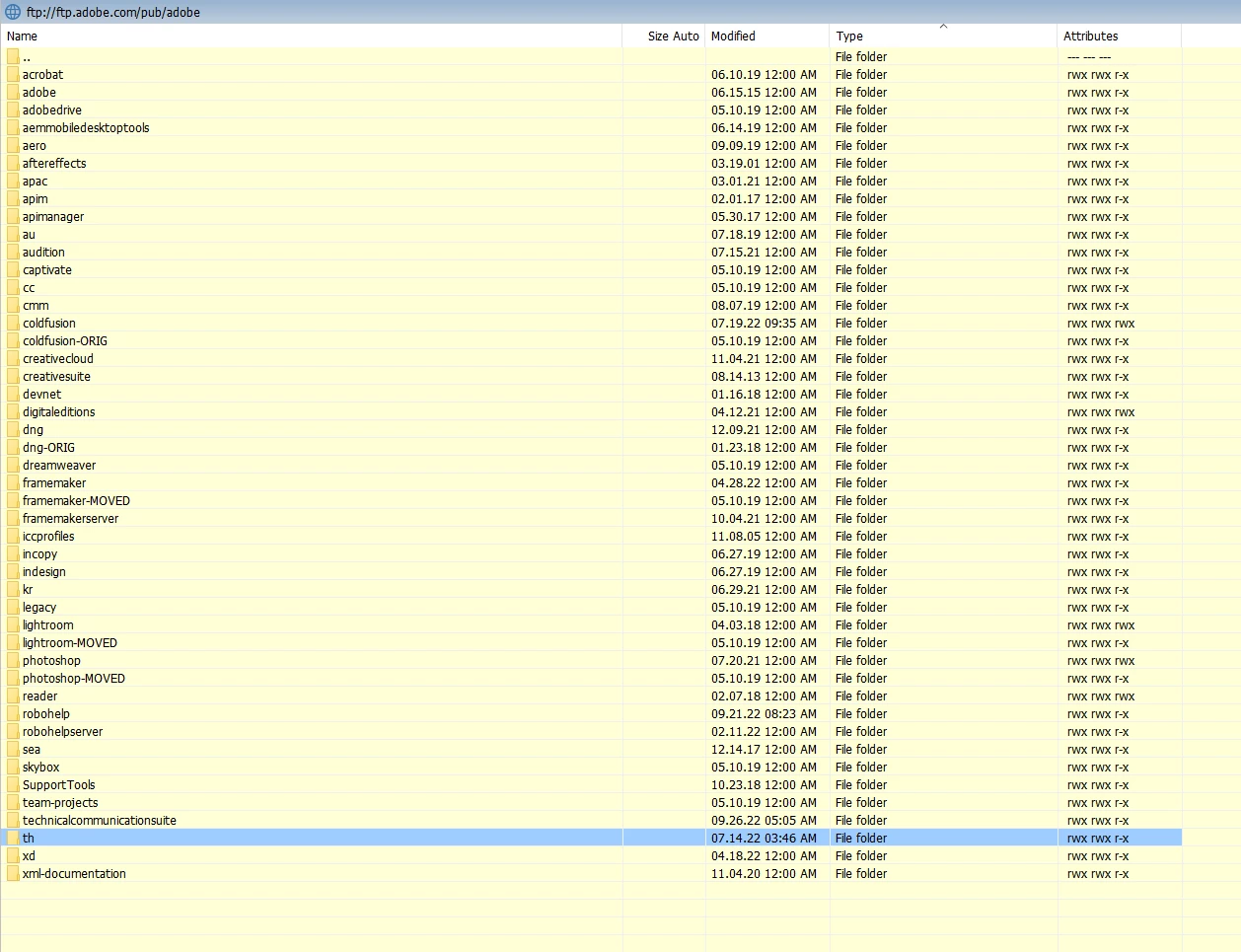Click the '09.21.22 08:23 AM' modified date
Image resolution: width=1241 pixels, height=952 pixels.
(x=764, y=713)
